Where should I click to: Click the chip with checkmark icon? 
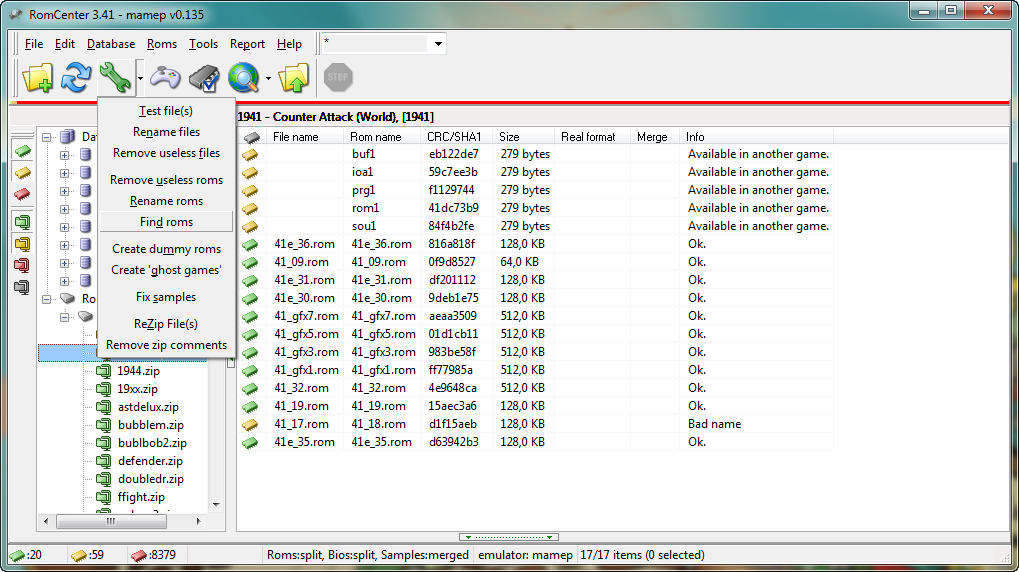[x=204, y=77]
